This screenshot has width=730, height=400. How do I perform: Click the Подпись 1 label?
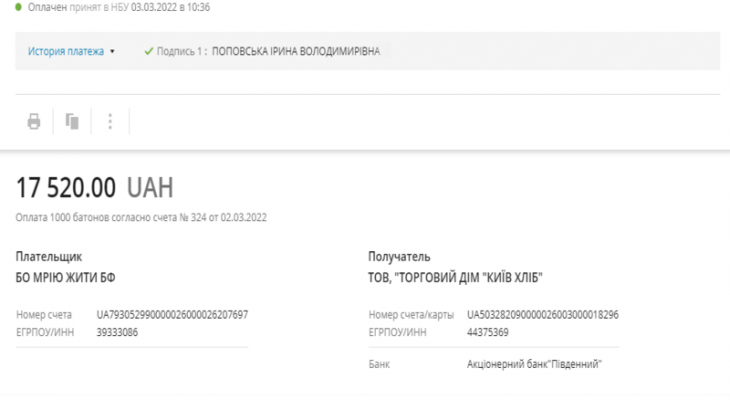182,51
